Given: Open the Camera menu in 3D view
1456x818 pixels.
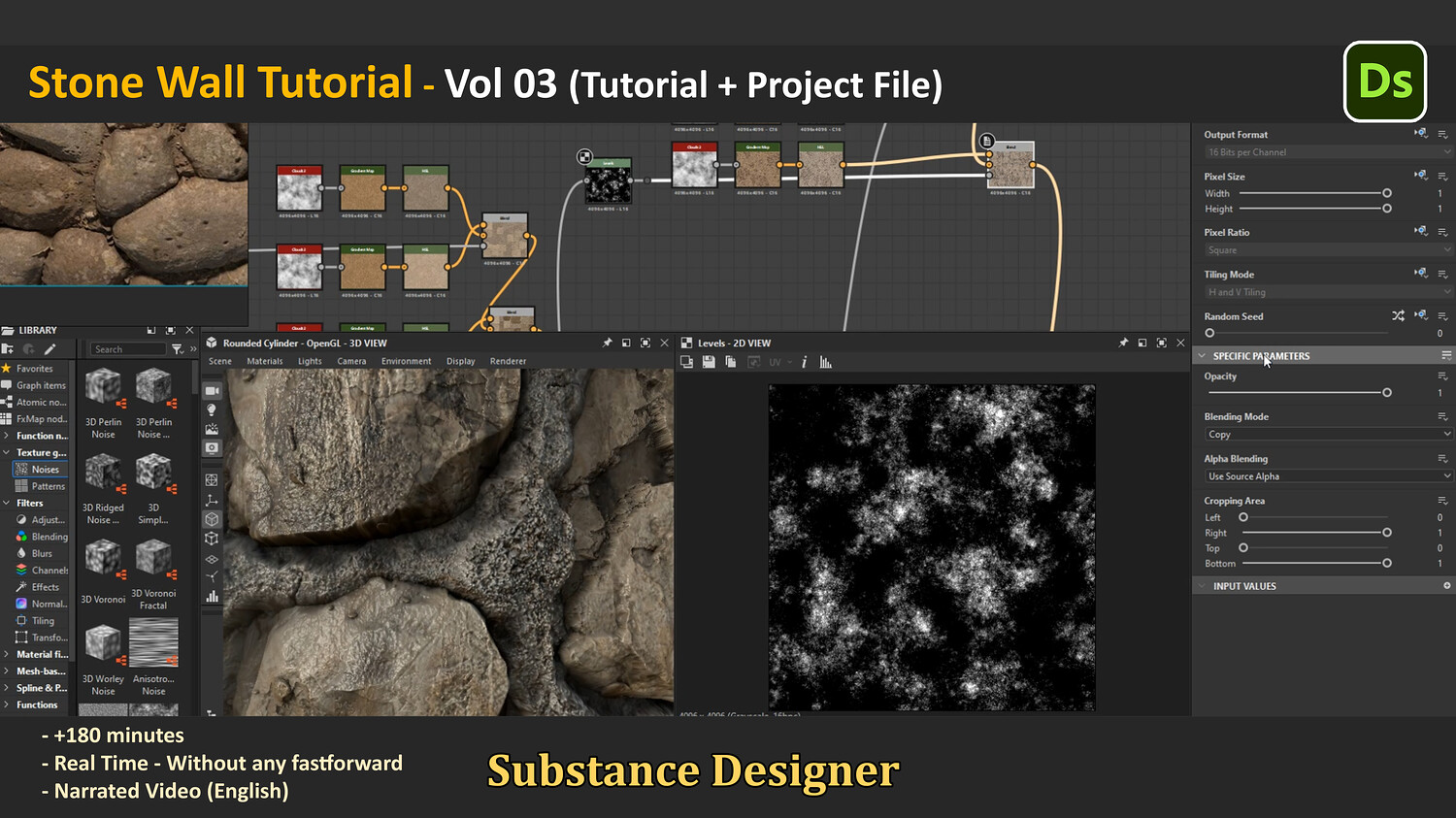Looking at the screenshot, I should (x=351, y=361).
